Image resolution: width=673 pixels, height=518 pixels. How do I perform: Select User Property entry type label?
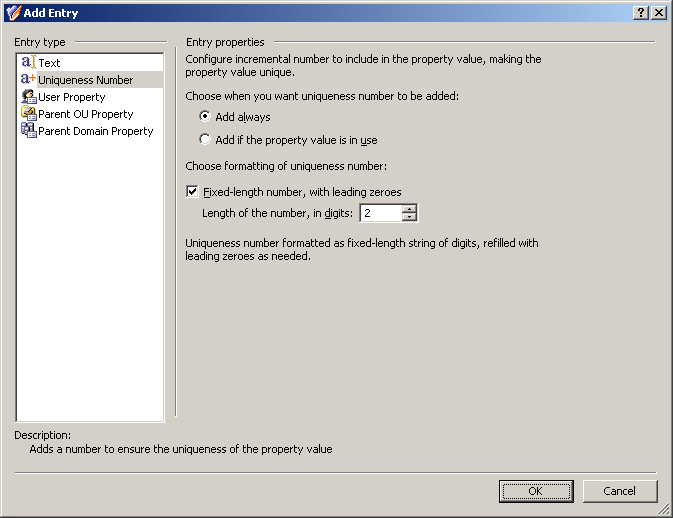pos(72,97)
